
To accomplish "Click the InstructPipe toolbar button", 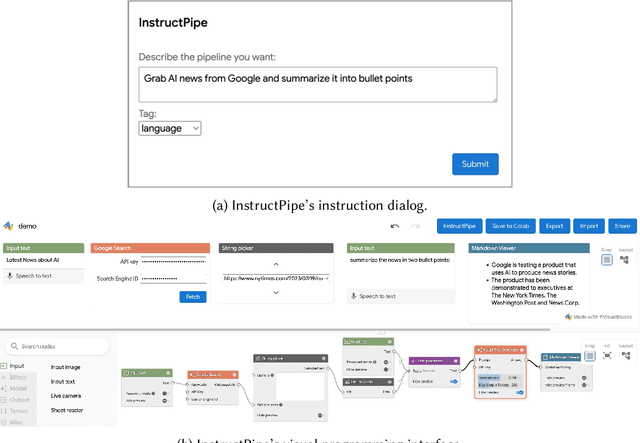I will [x=460, y=226].
